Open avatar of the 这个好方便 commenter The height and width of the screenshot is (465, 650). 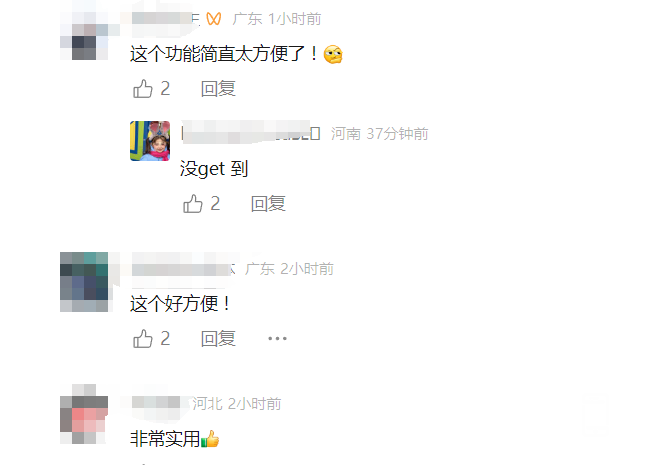(84, 282)
